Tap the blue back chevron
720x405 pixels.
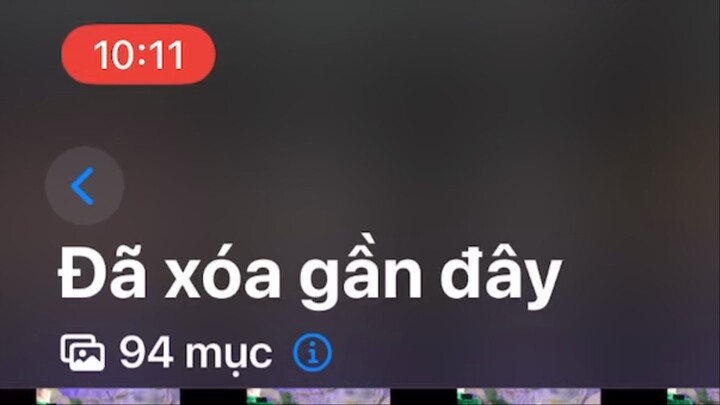click(x=83, y=186)
